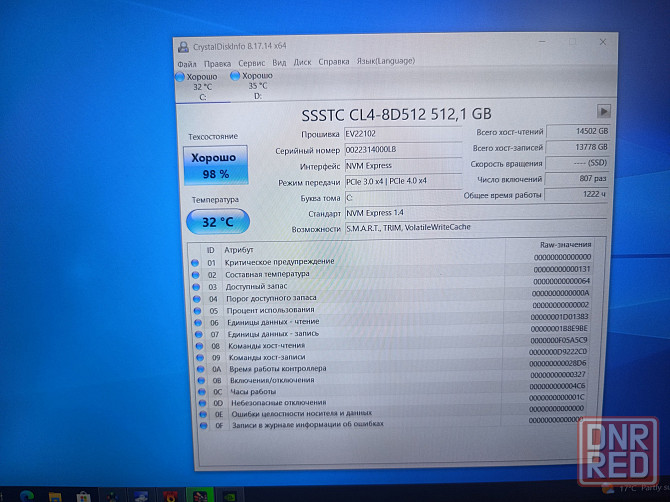
Task: Select the C: disk tab at 32 °C
Action: pyautogui.click(x=202, y=87)
